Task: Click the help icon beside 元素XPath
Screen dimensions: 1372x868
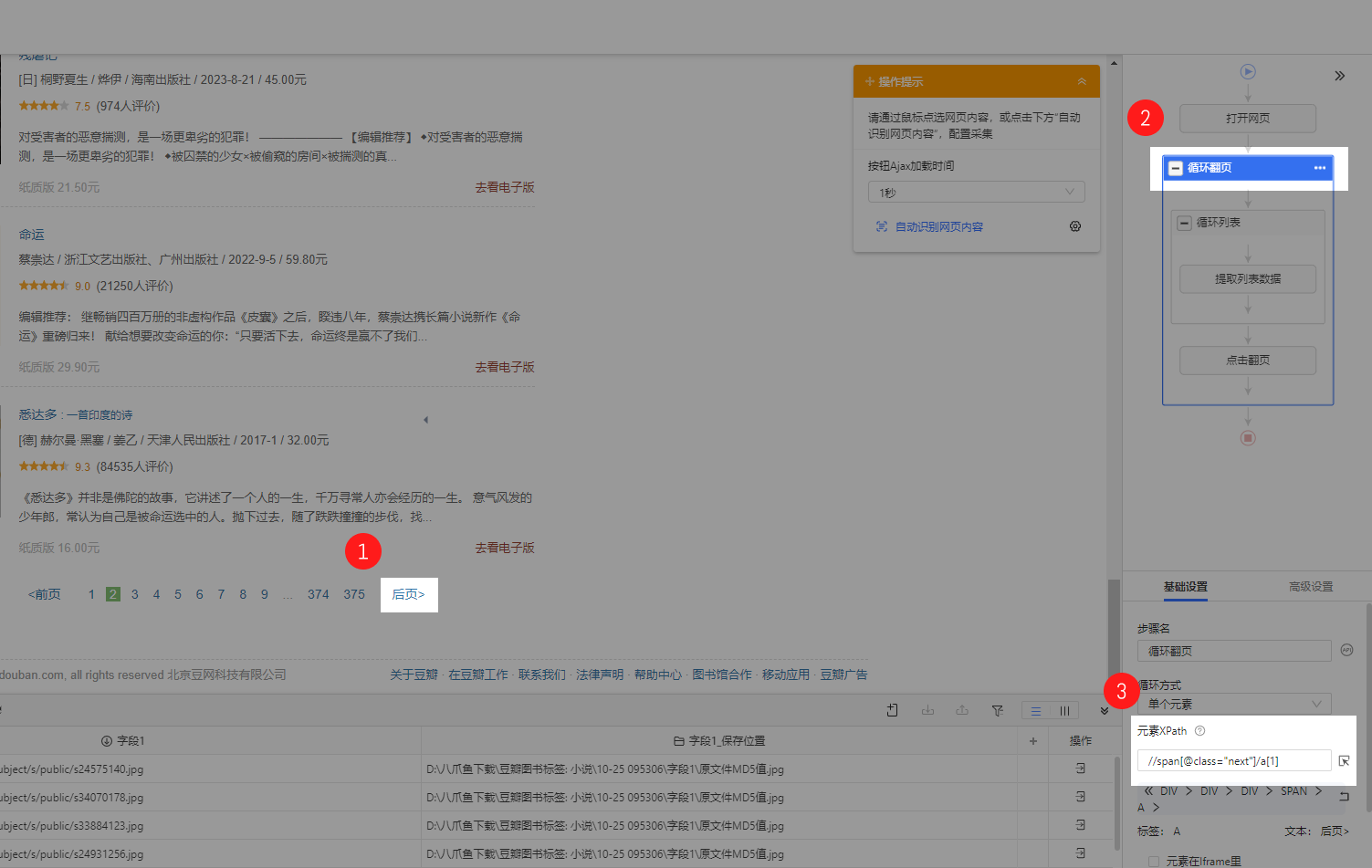Action: coord(1200,731)
